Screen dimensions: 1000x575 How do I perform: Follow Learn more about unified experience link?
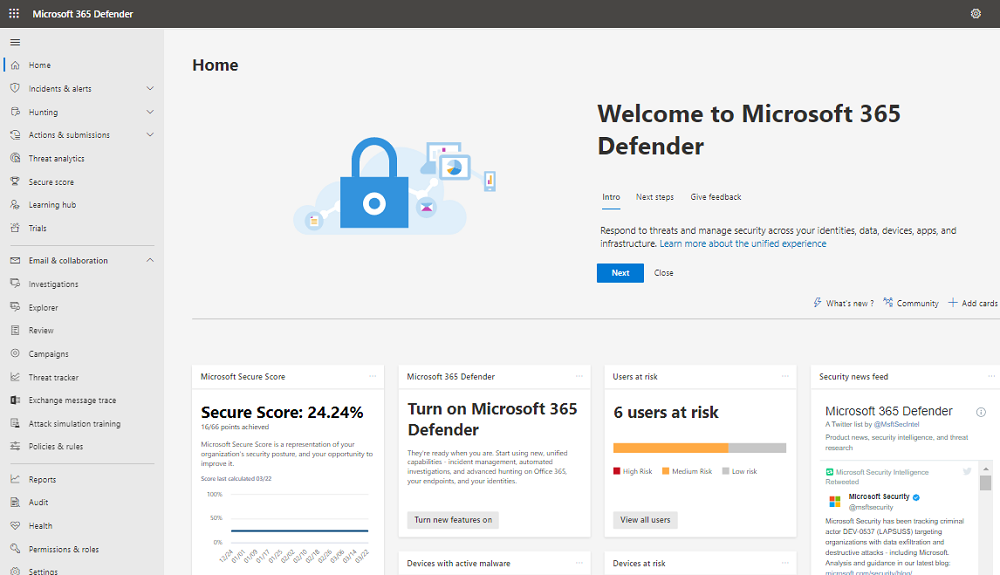pos(742,244)
